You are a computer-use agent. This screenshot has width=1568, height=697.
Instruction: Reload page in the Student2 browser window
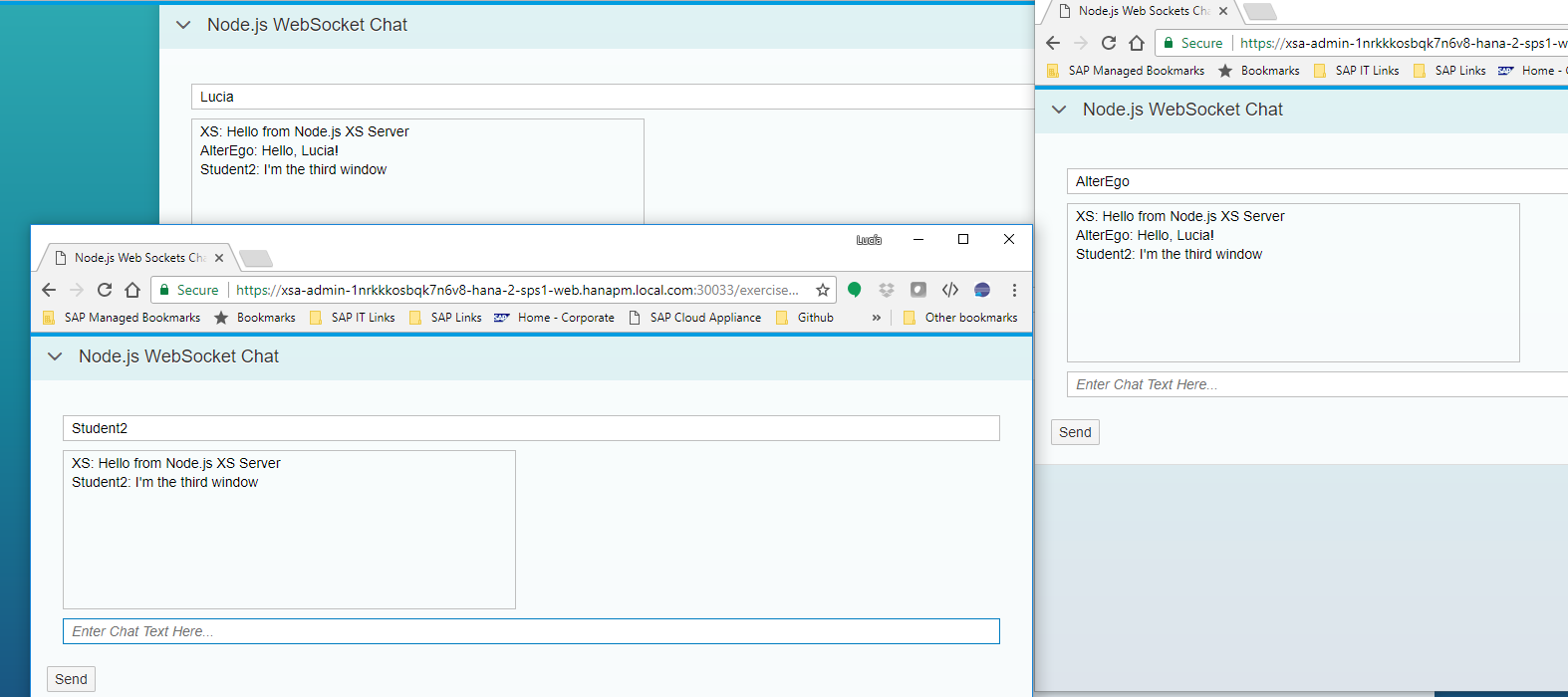click(105, 290)
